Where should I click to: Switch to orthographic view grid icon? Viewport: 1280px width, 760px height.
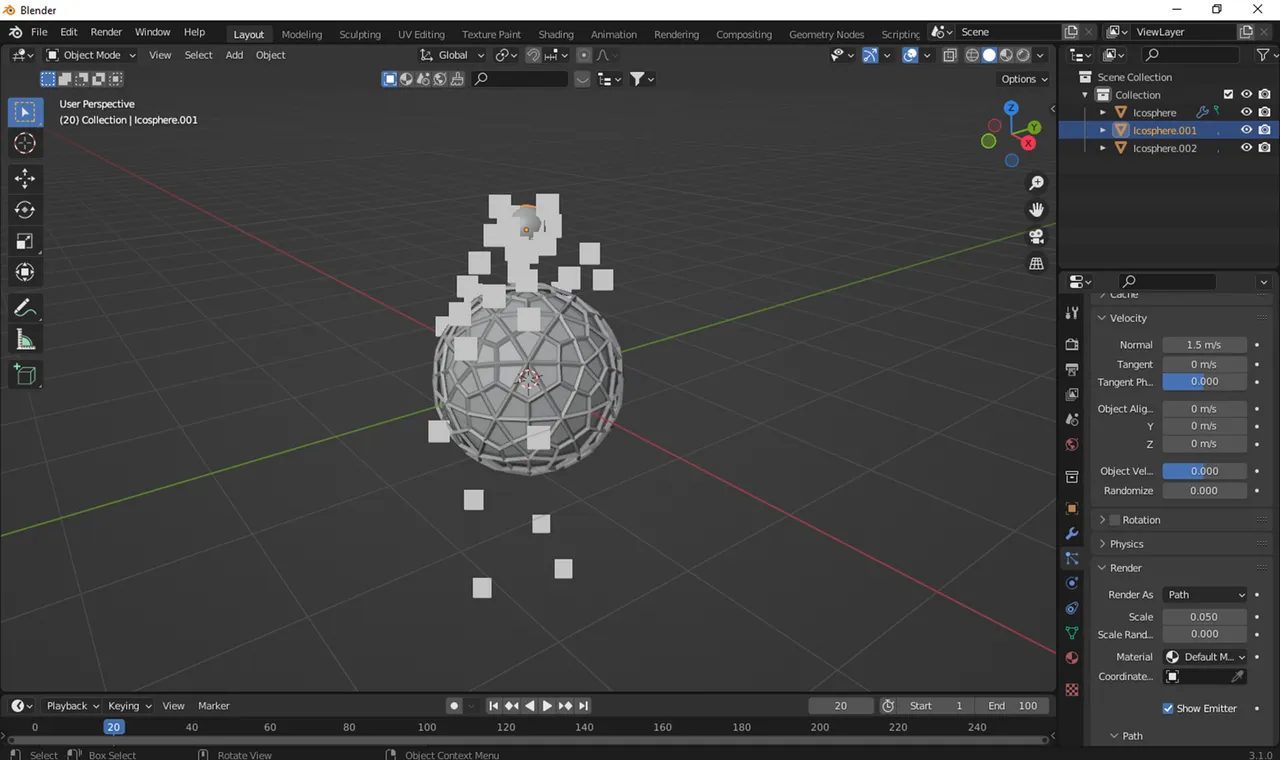[x=1037, y=264]
